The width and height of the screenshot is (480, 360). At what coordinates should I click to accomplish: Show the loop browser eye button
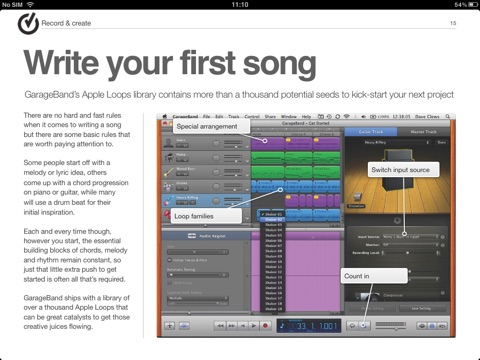[422, 326]
